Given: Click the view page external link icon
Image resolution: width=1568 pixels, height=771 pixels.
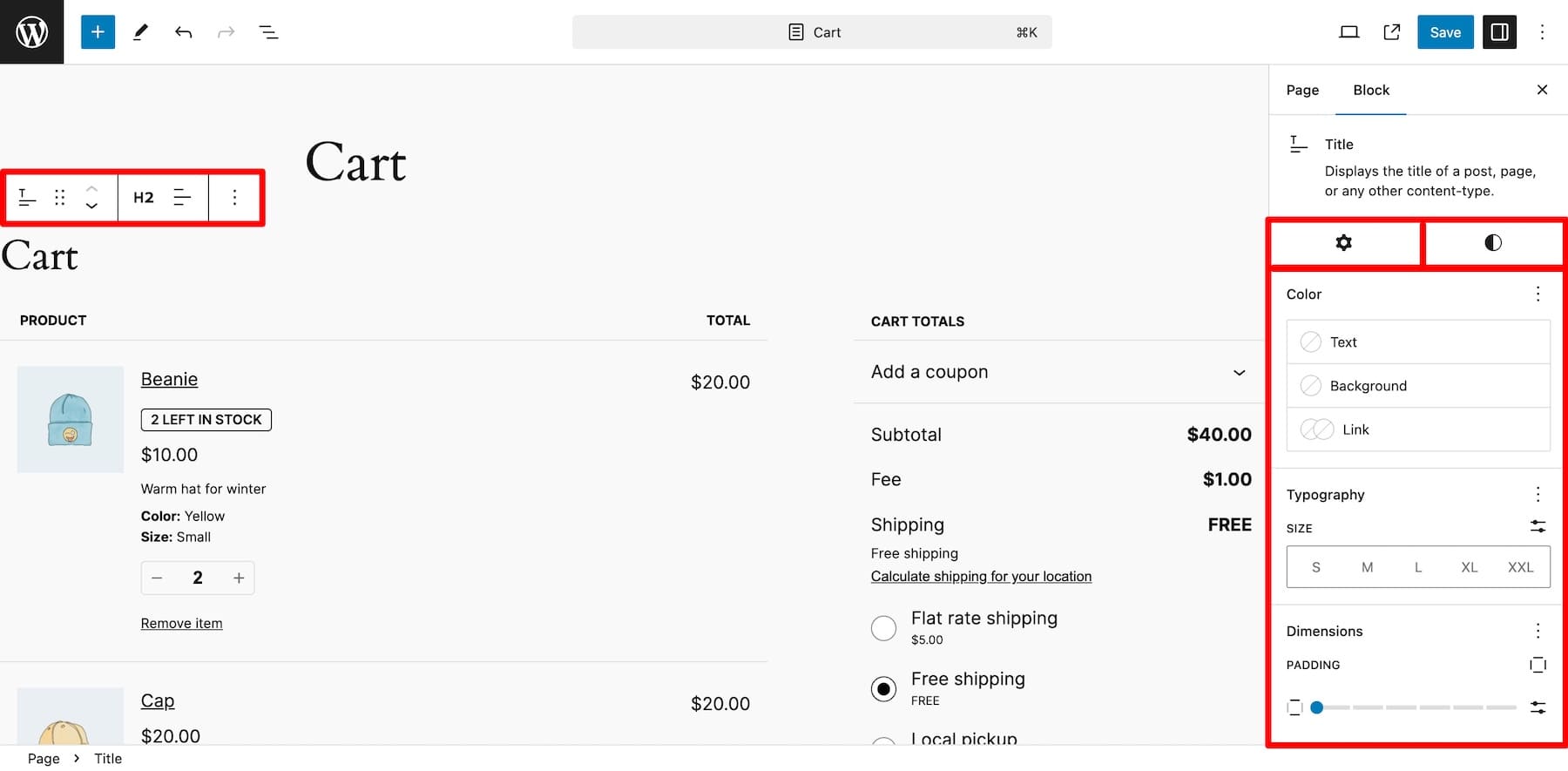Looking at the screenshot, I should pos(1391,32).
